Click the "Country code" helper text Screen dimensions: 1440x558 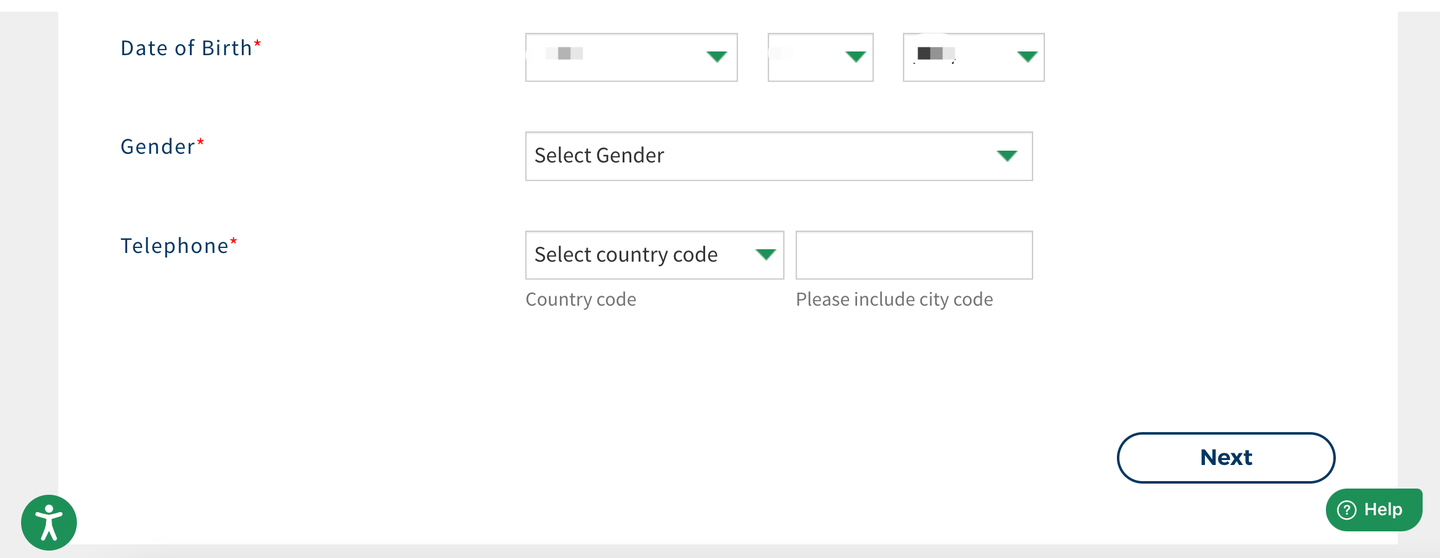(581, 300)
